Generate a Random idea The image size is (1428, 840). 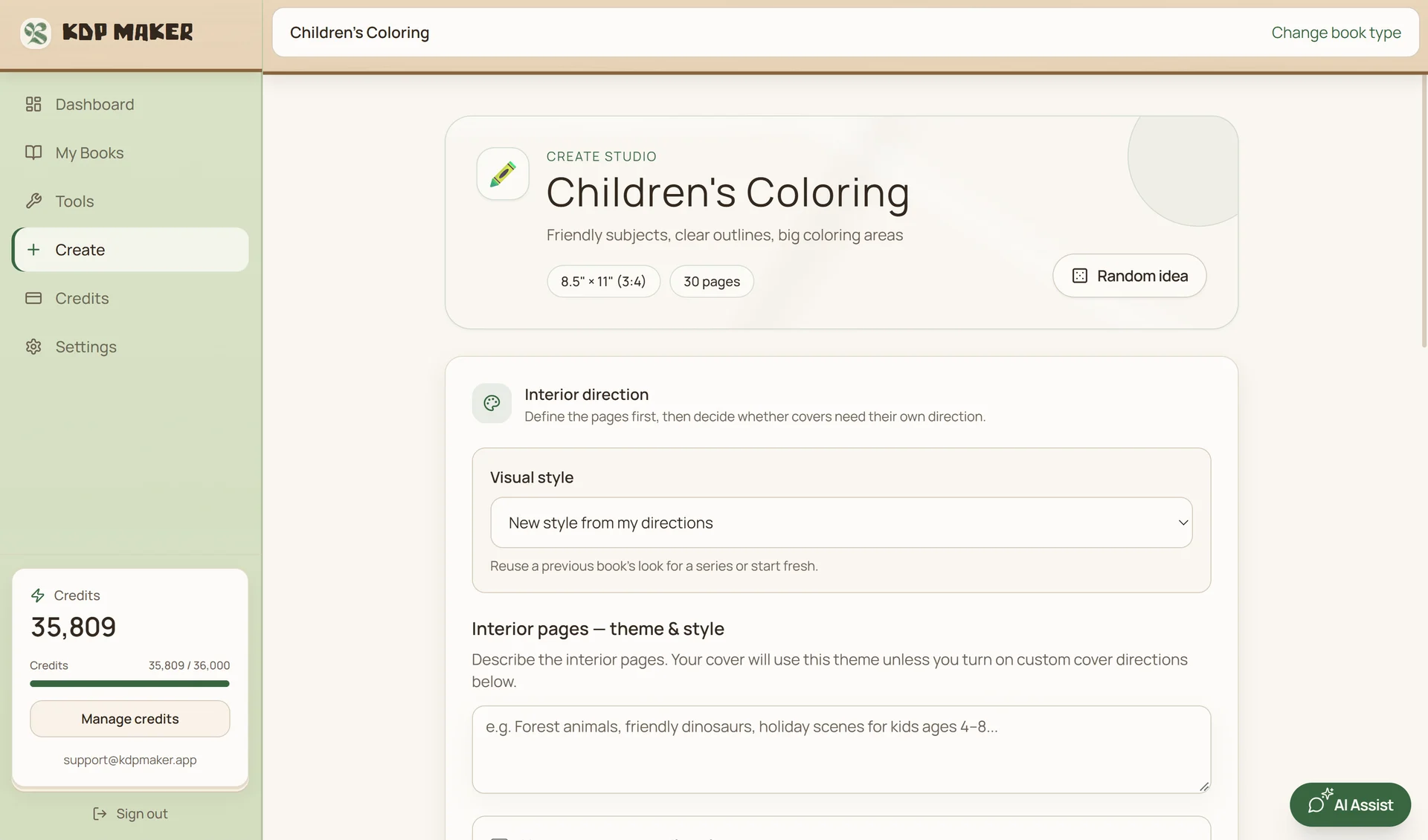click(x=1129, y=276)
